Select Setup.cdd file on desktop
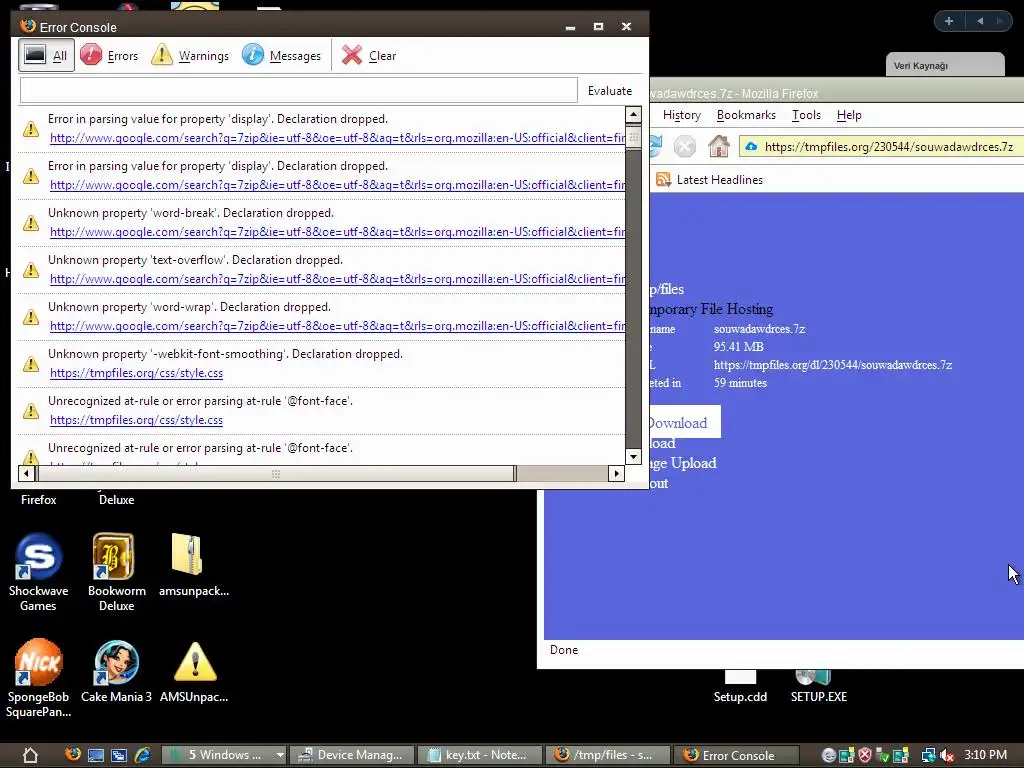1024x768 pixels. tap(740, 688)
